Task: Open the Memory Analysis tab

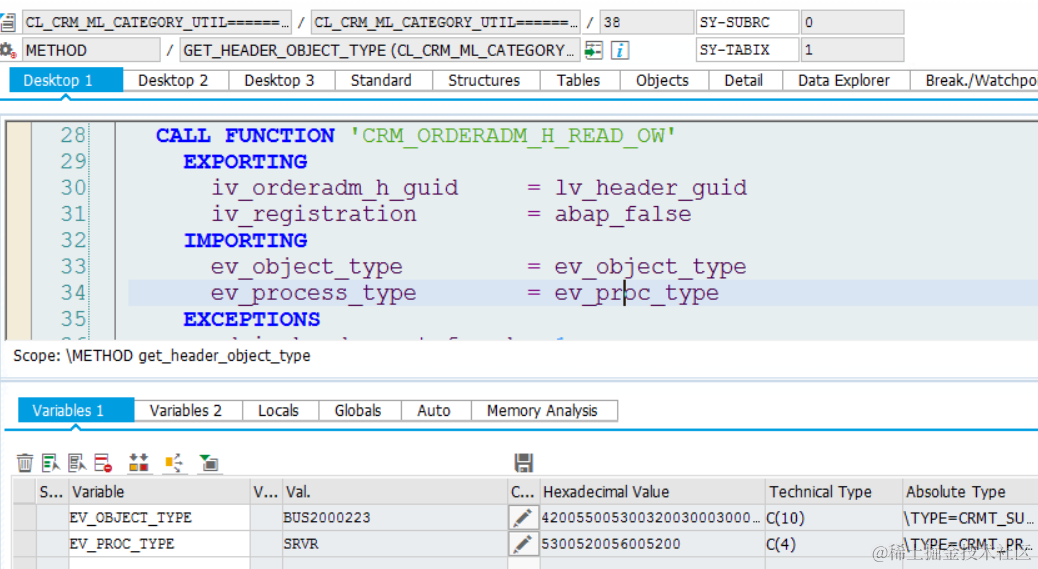Action: coord(542,411)
